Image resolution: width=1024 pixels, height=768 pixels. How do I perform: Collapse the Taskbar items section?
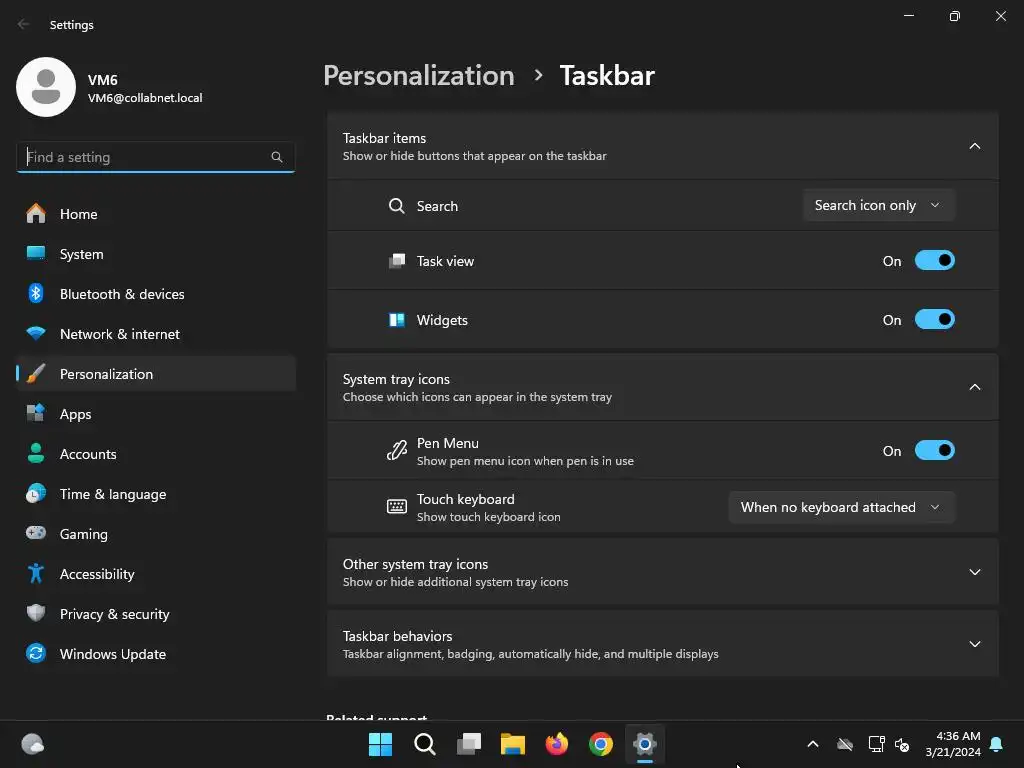[975, 146]
